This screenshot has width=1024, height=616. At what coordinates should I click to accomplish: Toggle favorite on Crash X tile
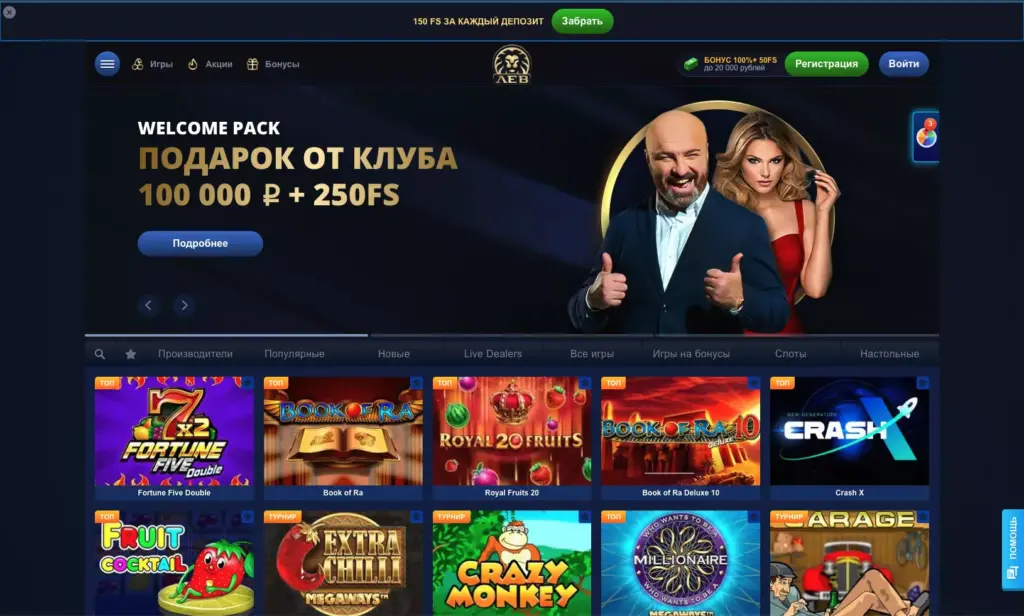pos(923,383)
